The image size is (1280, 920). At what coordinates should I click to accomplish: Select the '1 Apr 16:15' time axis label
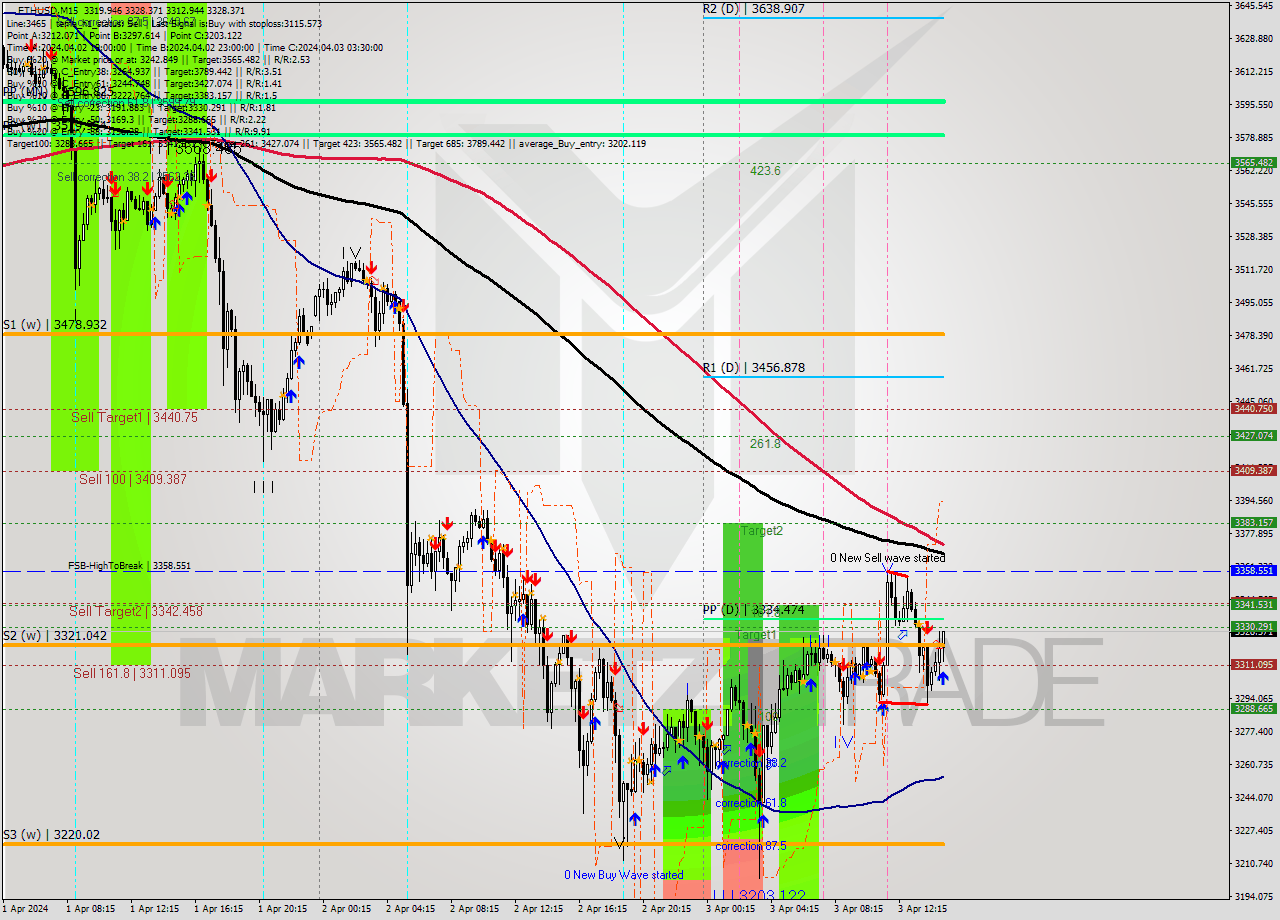(219, 910)
